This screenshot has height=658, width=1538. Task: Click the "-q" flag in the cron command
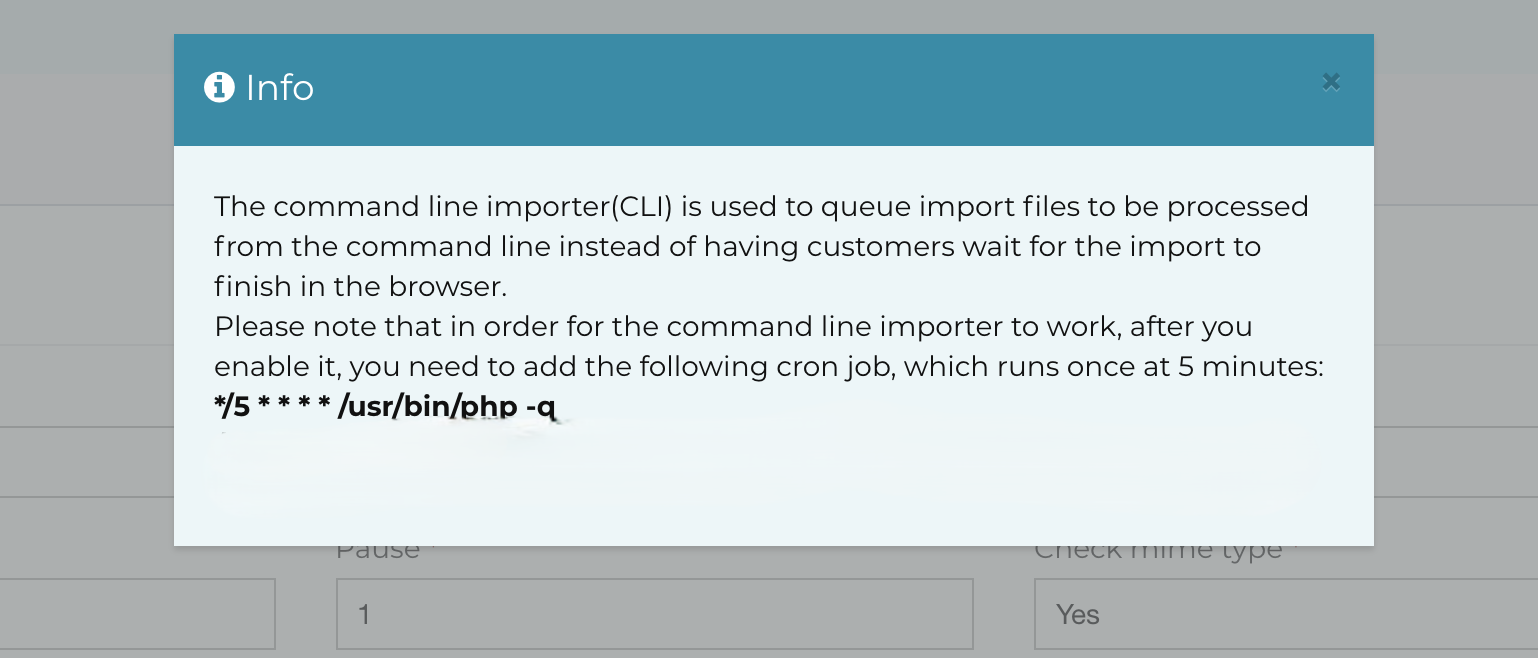pyautogui.click(x=540, y=407)
